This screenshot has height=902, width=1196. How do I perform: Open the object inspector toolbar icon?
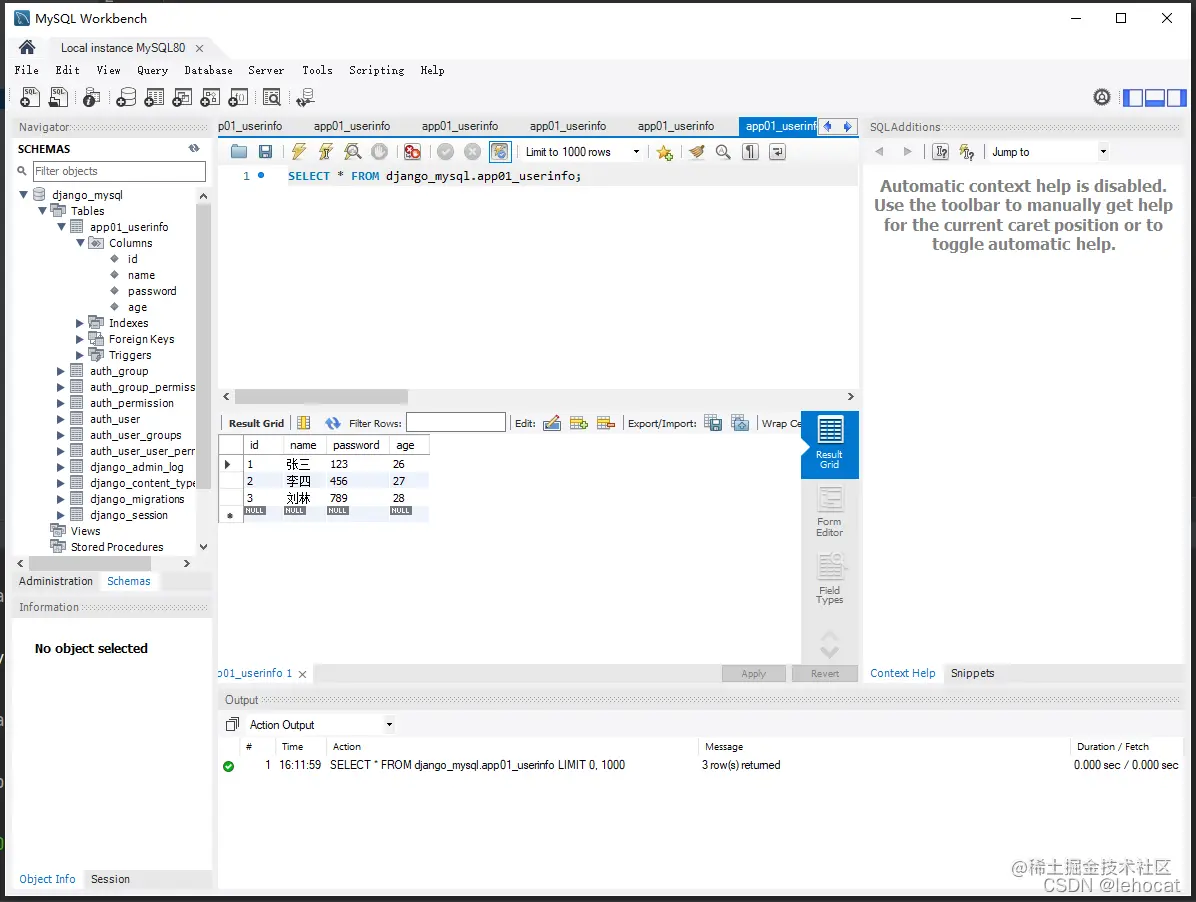click(x=92, y=97)
